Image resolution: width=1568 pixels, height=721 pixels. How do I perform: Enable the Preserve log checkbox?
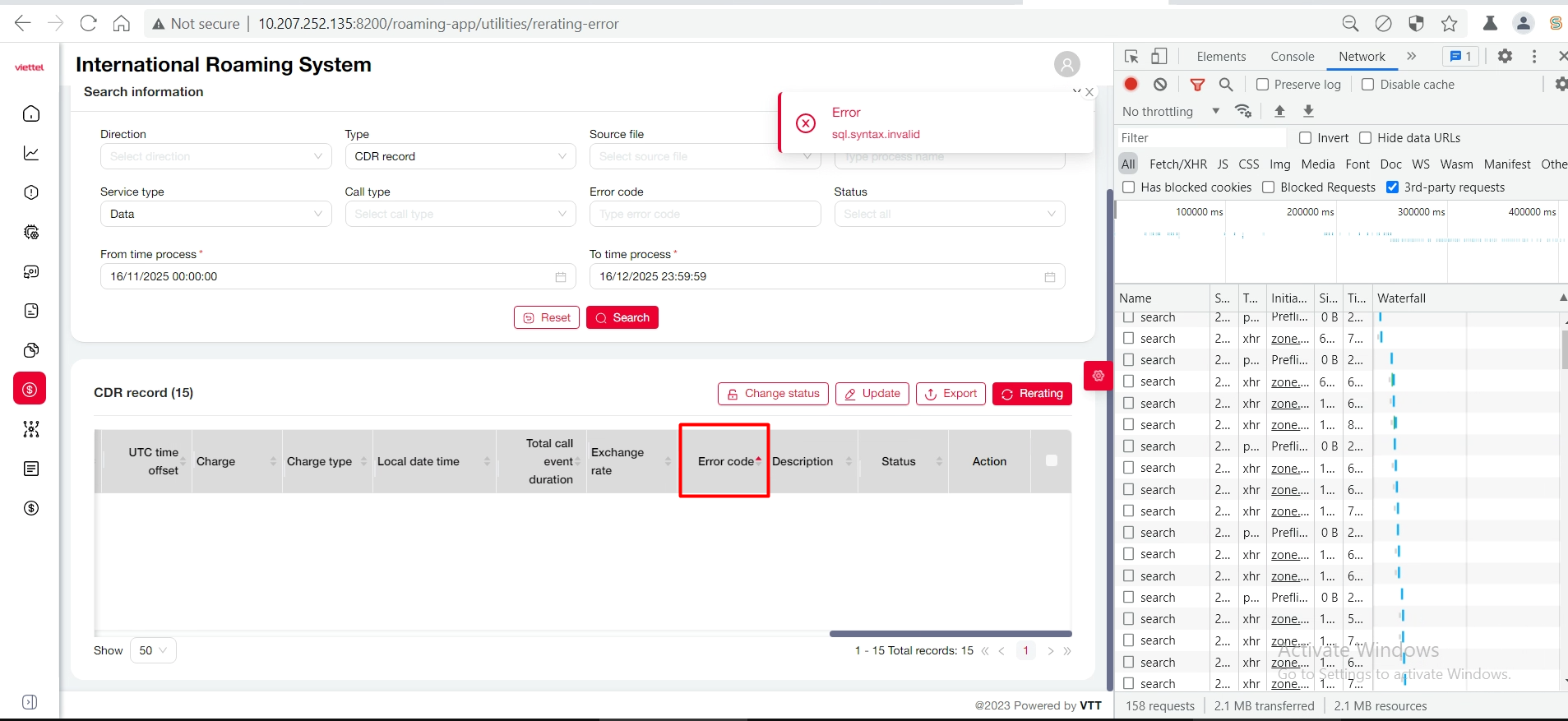[x=1263, y=84]
